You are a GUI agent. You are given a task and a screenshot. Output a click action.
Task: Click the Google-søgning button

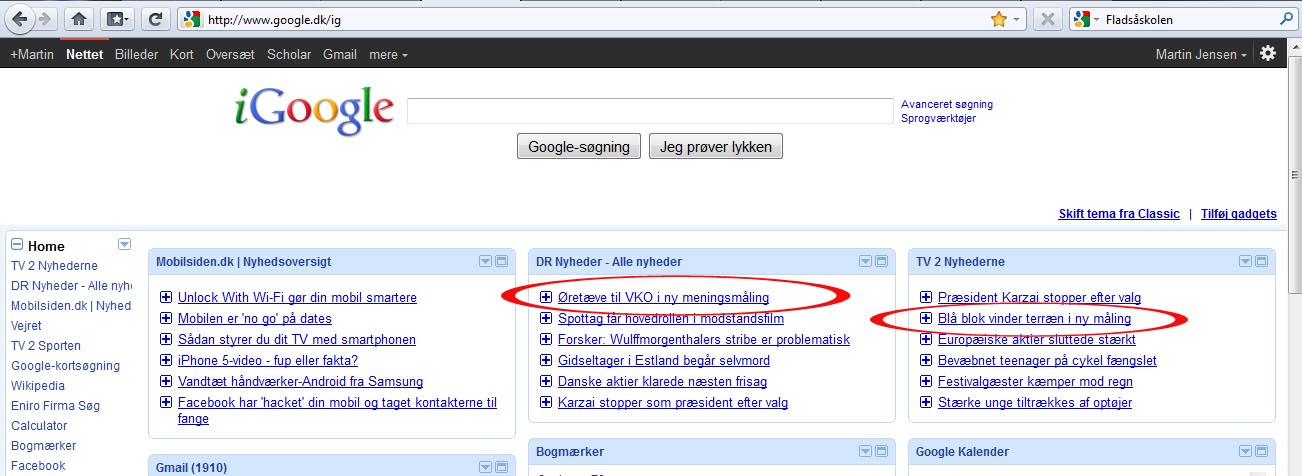point(579,147)
